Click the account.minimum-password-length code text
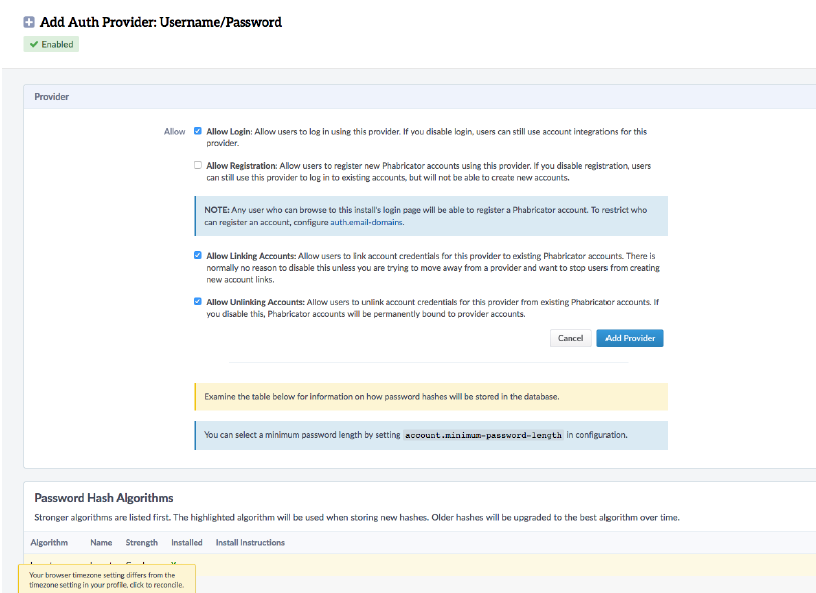Screen dimensions: 816x593 click(483, 435)
